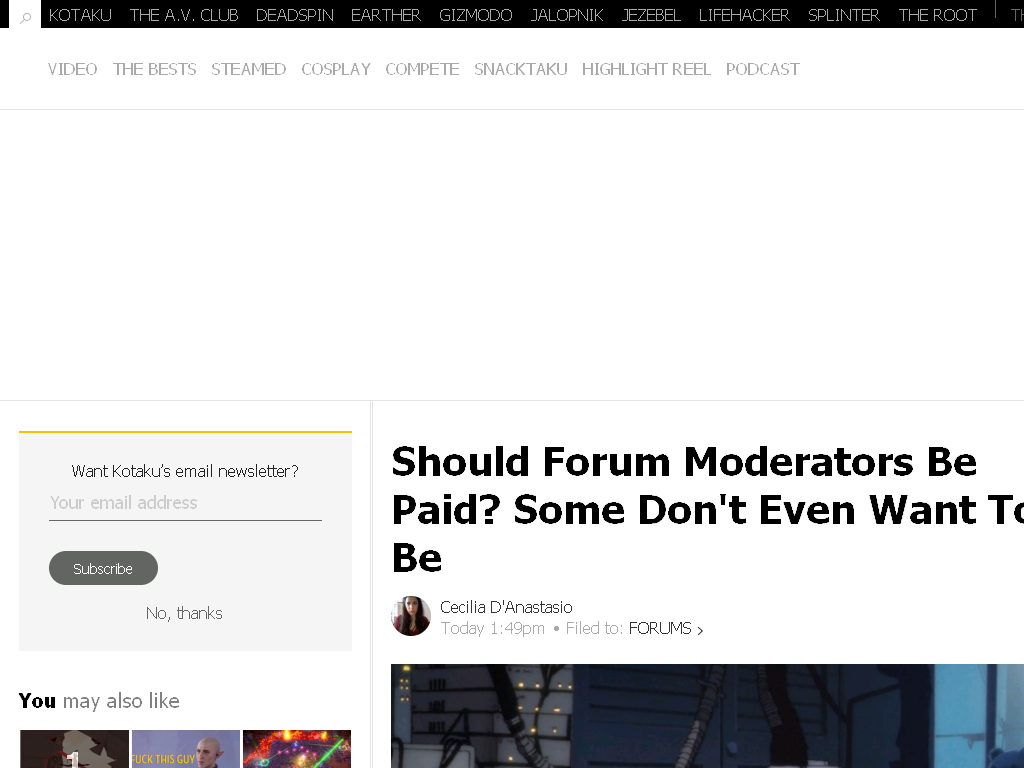
Task: Navigate to Gizmodo
Action: pyautogui.click(x=475, y=15)
